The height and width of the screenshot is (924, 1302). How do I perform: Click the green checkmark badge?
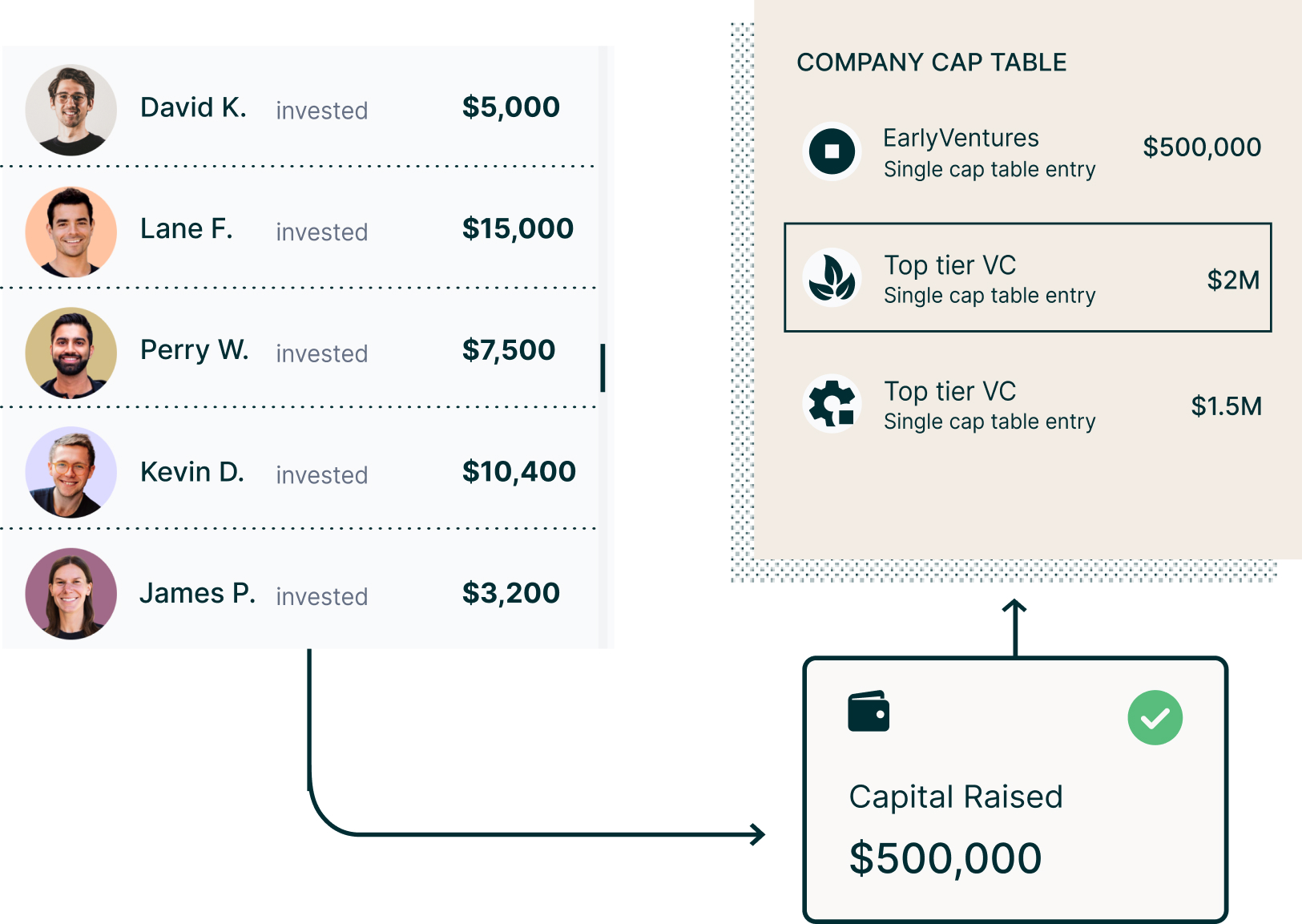[x=1155, y=718]
